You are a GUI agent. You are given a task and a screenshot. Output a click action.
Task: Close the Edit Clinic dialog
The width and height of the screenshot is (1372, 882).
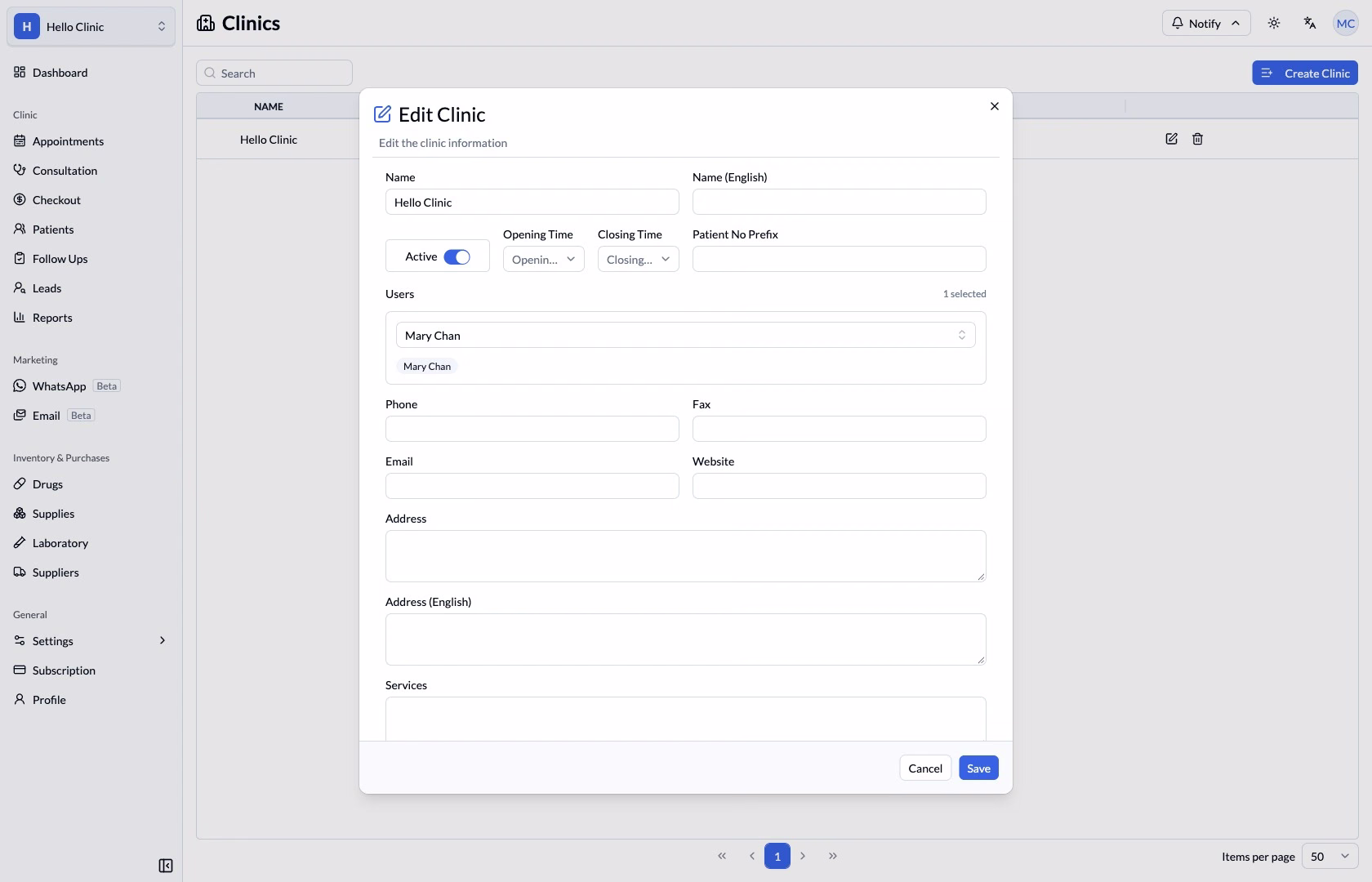(x=995, y=106)
